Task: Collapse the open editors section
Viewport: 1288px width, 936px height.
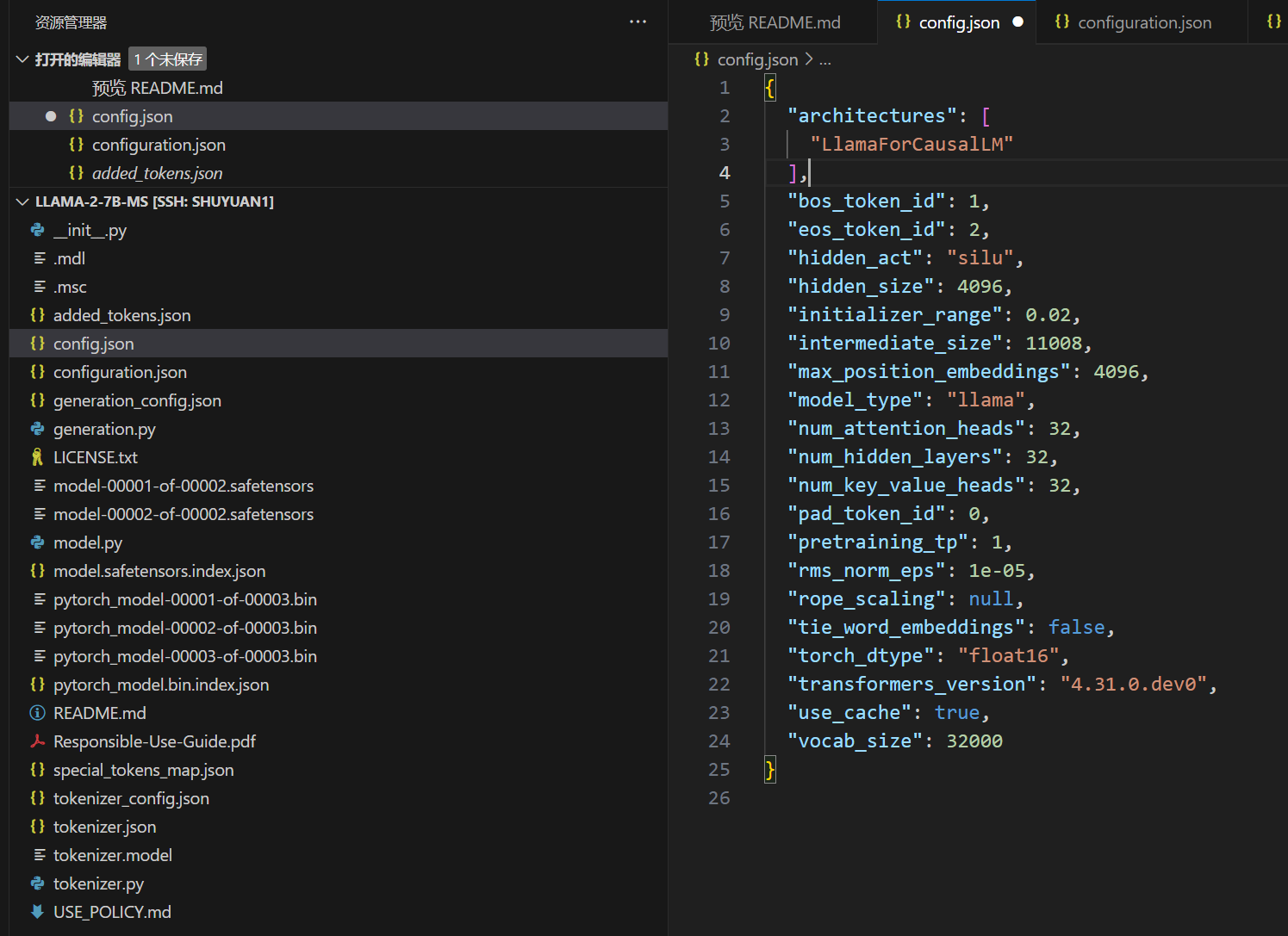Action: pos(22,59)
